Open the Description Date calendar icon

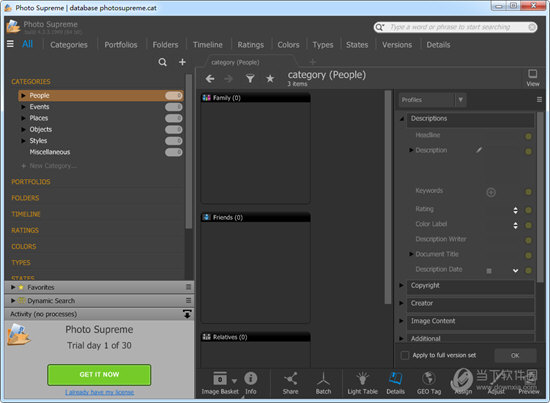click(x=489, y=270)
